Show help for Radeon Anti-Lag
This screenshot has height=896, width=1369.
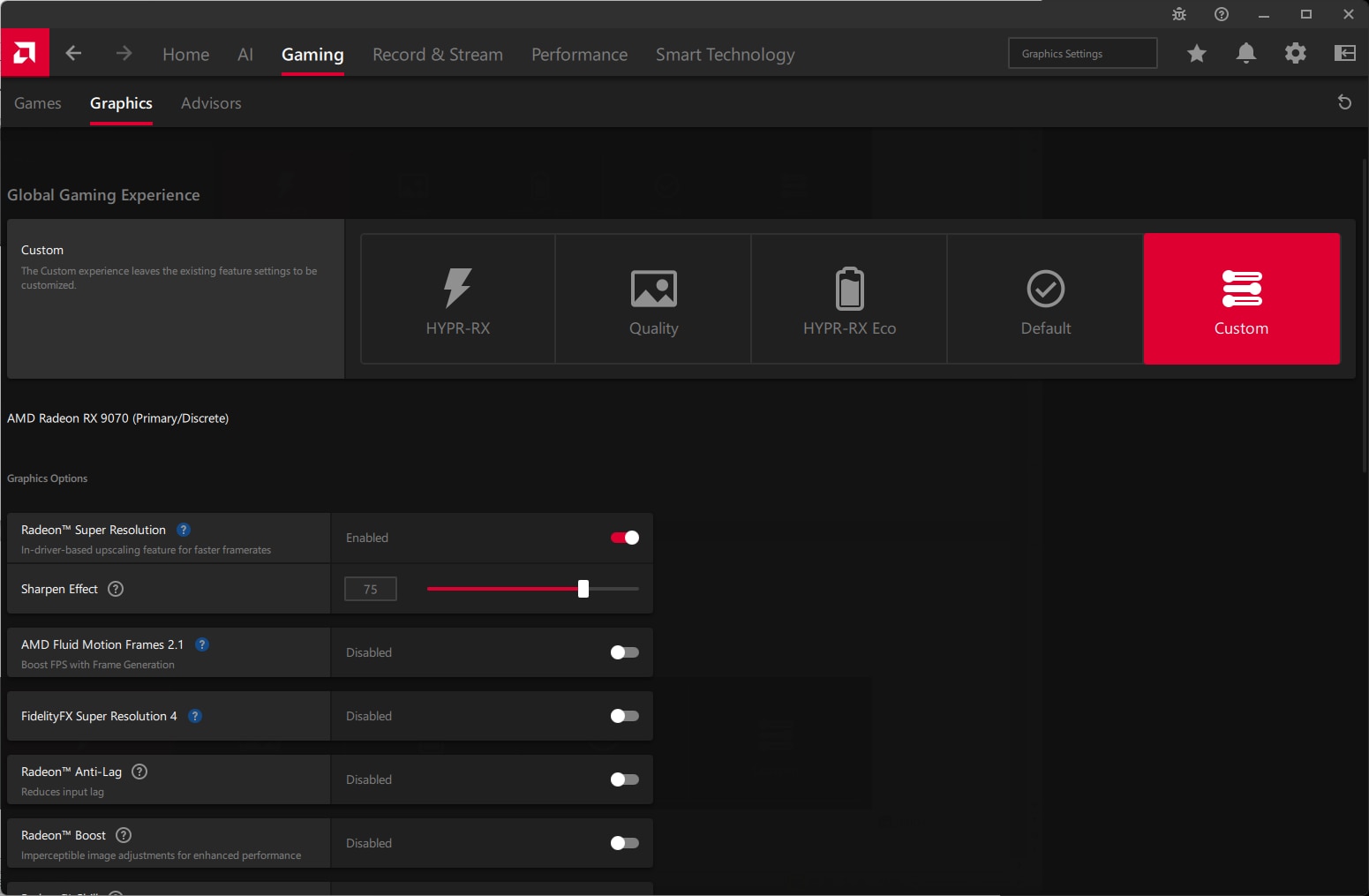coord(139,772)
